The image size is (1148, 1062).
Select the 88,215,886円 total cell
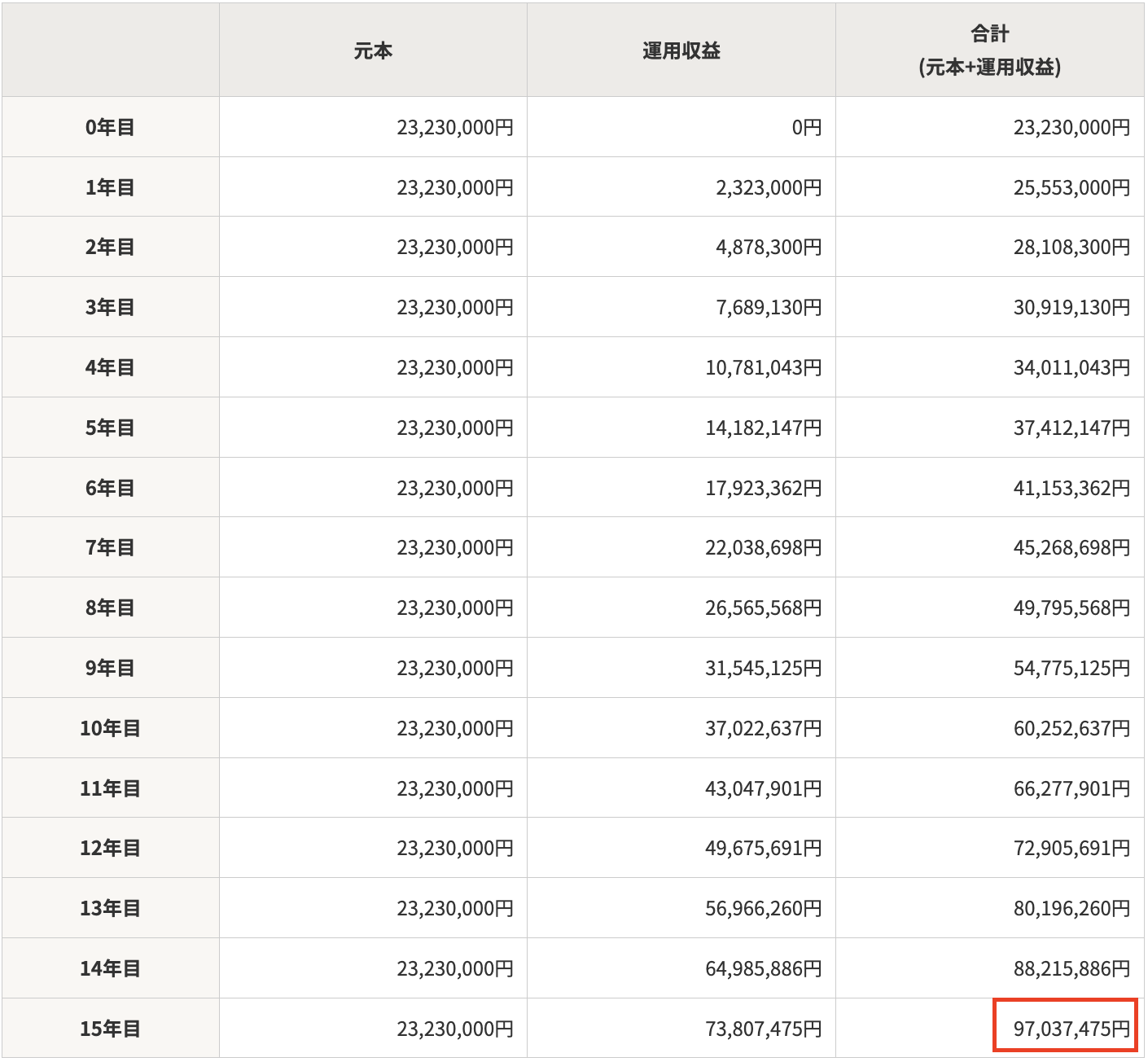tap(1071, 968)
